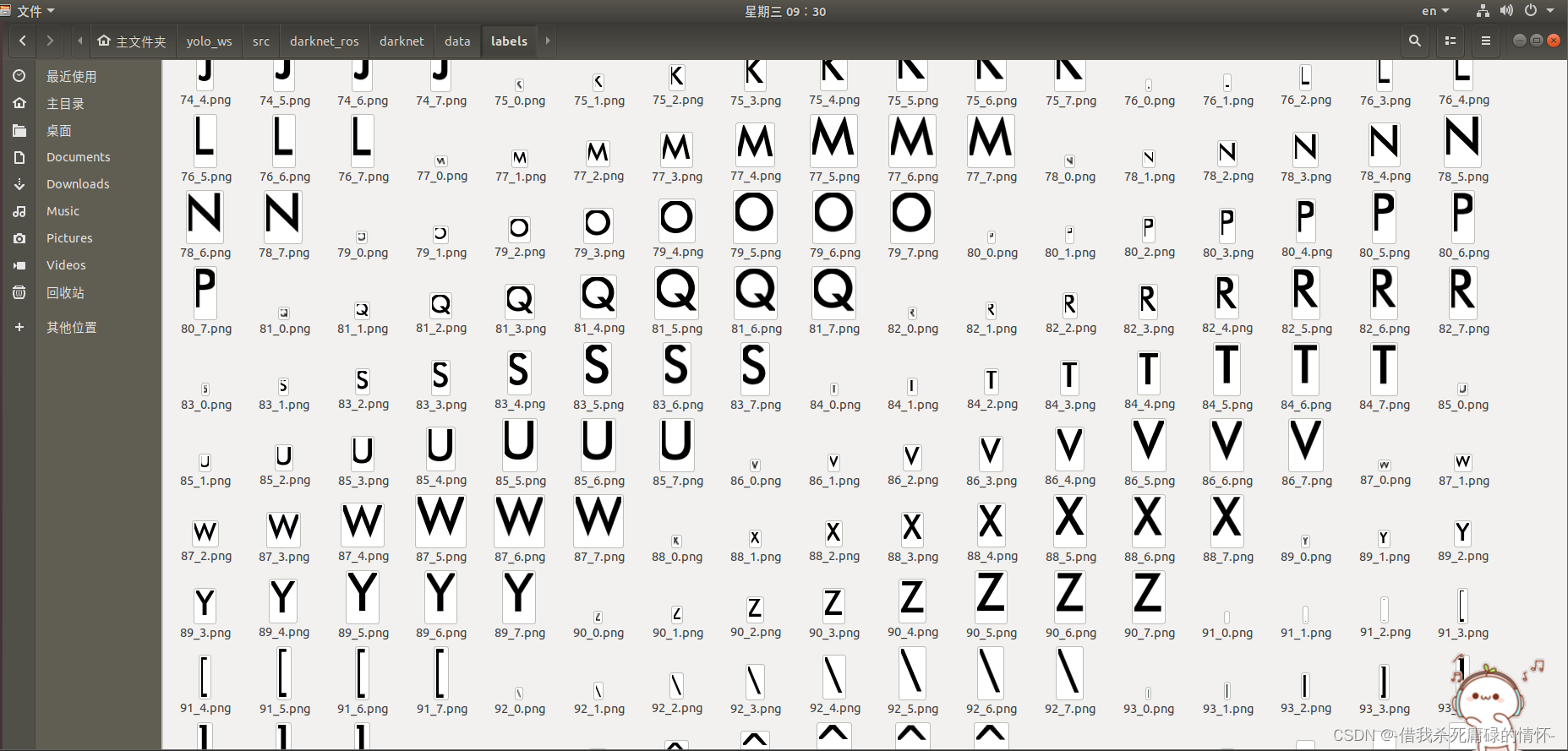This screenshot has height=751, width=1568.
Task: Select the 85_6.png letter U thumbnail
Action: click(x=598, y=444)
